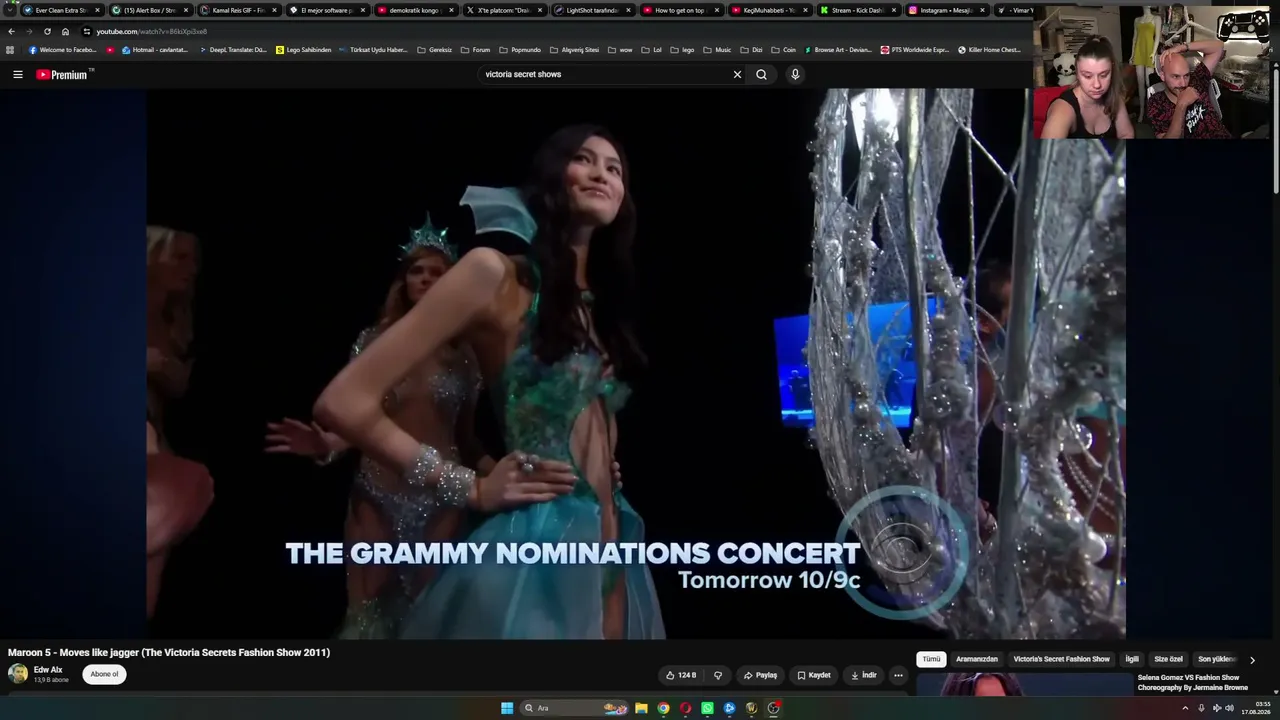This screenshot has height=720, width=1280.
Task: Open the Welcome to Facebook bookmark
Action: (62, 50)
